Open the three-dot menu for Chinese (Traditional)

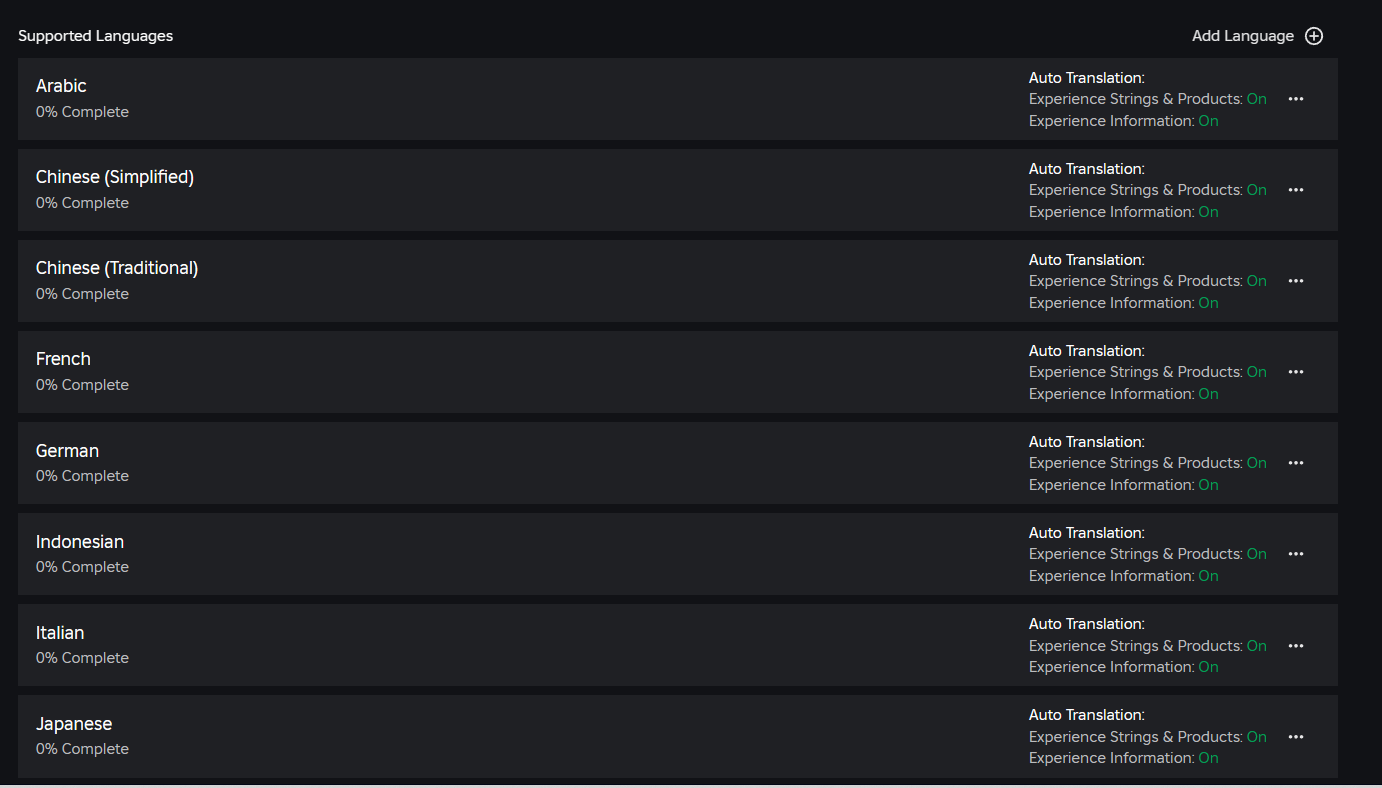click(1296, 281)
